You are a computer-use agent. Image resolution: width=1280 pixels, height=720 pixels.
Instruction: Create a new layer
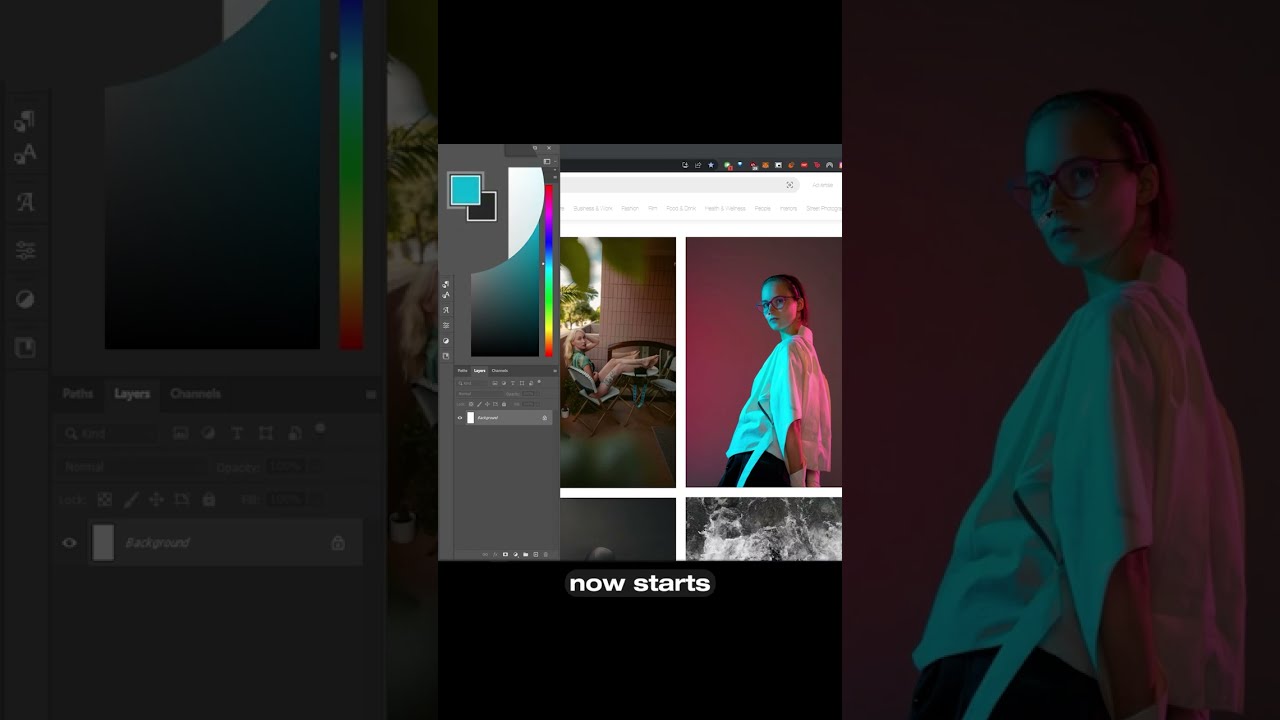tap(535, 554)
